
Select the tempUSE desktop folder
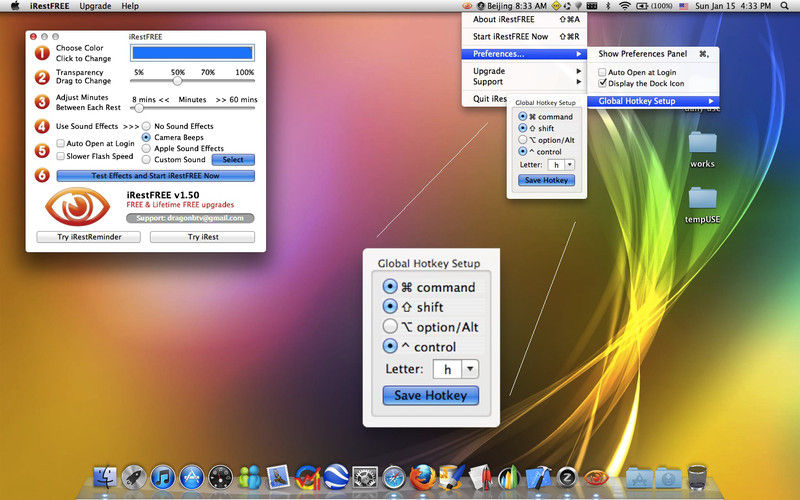[703, 205]
